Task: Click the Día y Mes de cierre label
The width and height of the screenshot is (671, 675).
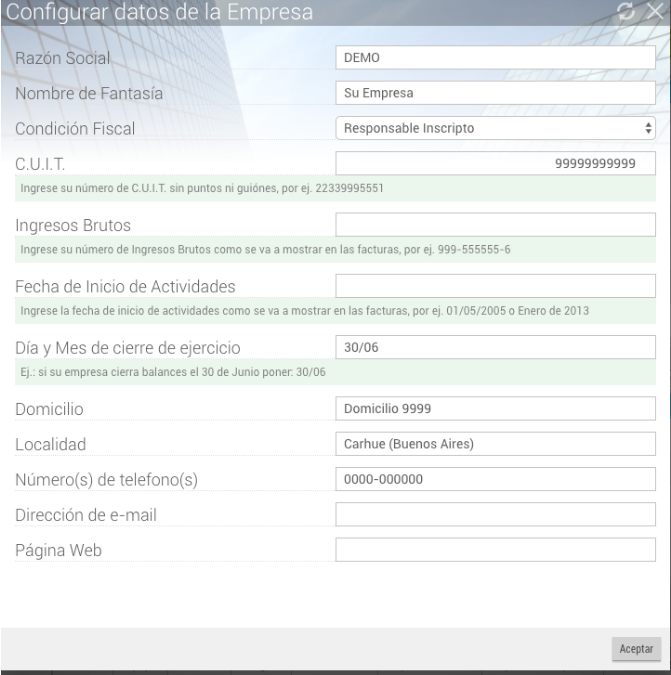Action: tap(128, 348)
